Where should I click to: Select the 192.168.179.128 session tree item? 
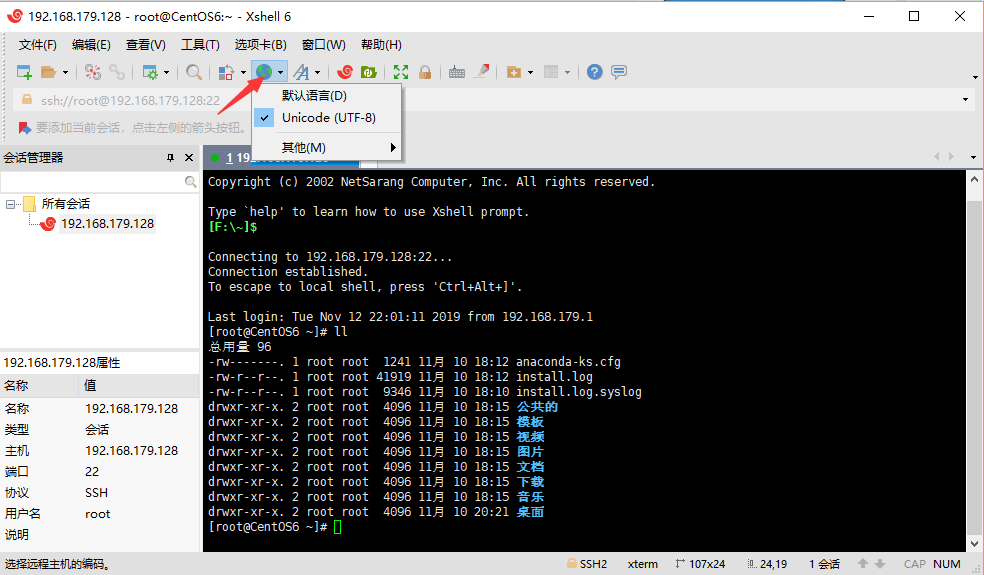[x=107, y=223]
